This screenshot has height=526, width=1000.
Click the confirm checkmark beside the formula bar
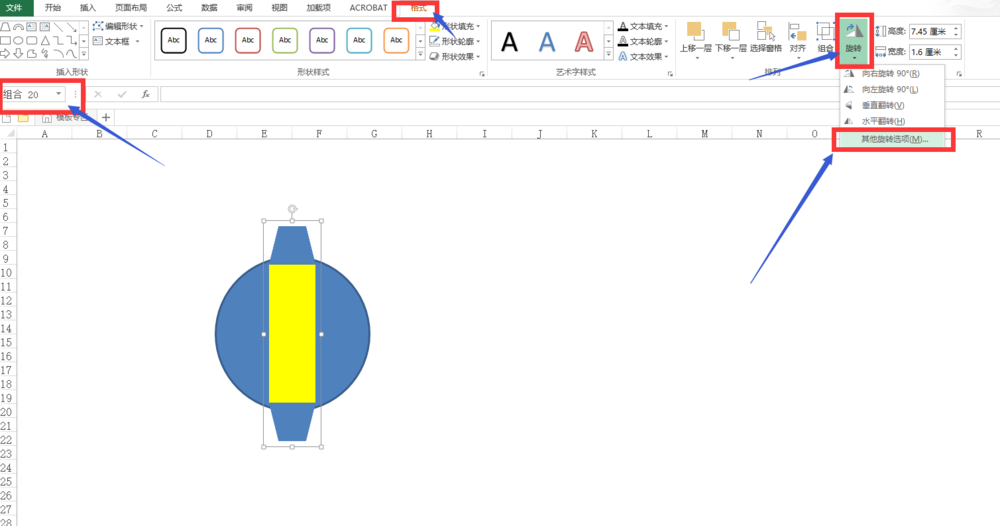point(122,94)
